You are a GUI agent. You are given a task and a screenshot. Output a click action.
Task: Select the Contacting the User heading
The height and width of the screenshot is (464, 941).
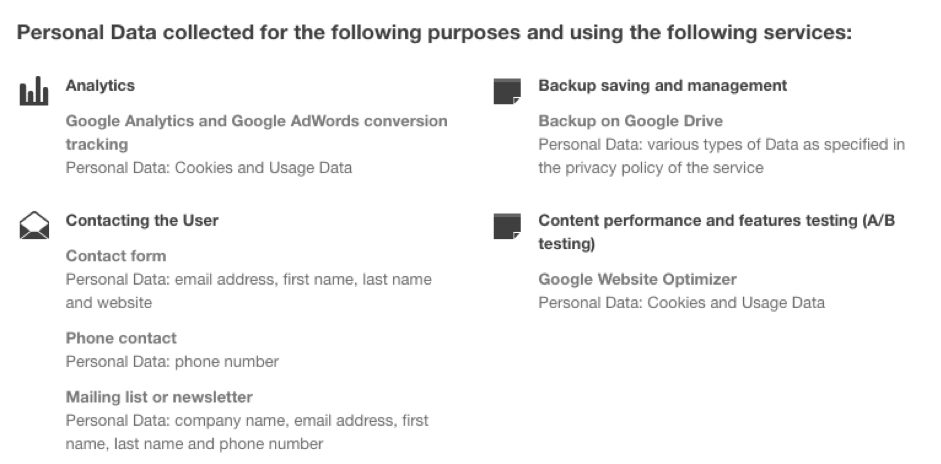click(142, 220)
